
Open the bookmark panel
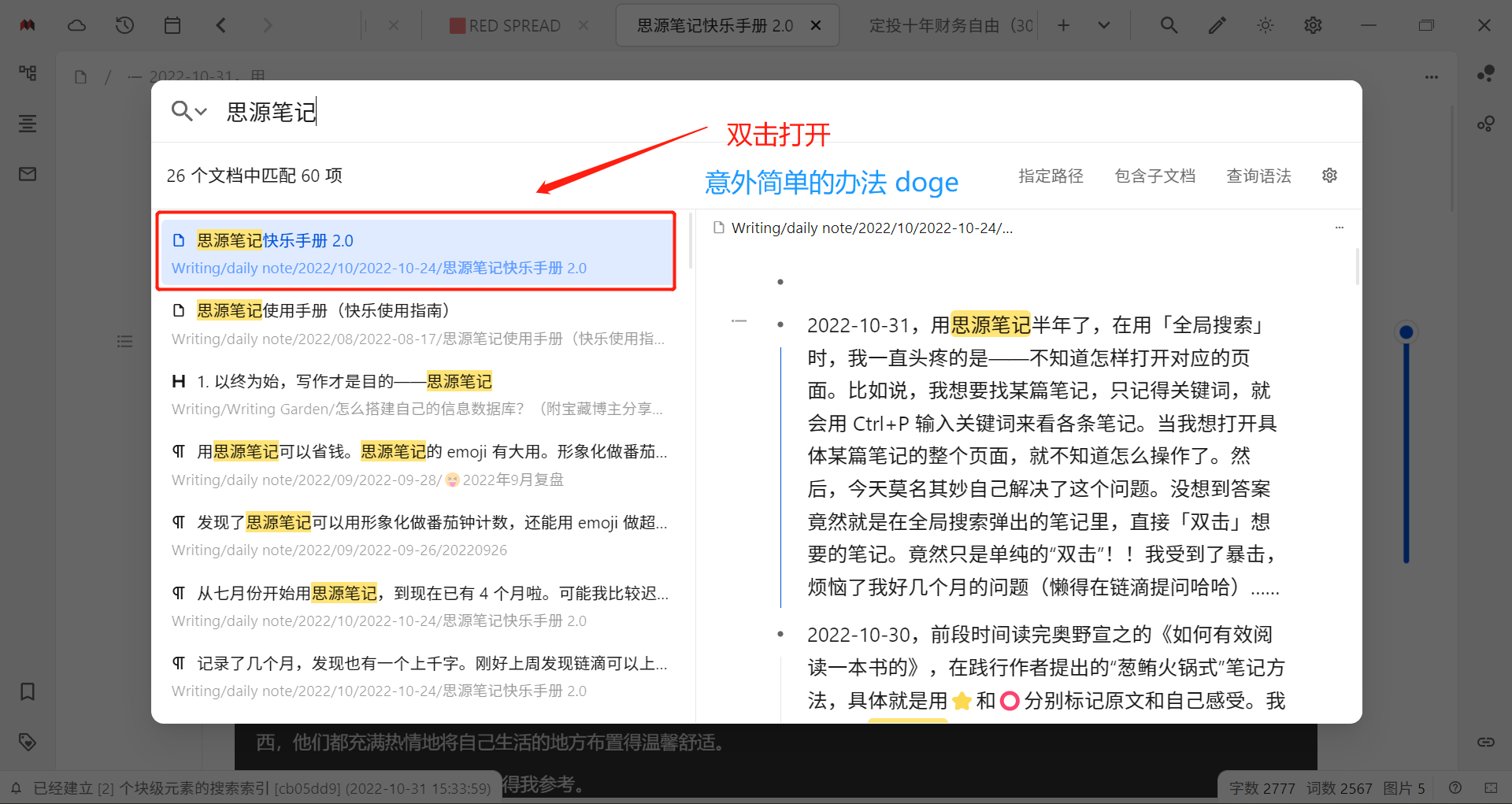(27, 691)
